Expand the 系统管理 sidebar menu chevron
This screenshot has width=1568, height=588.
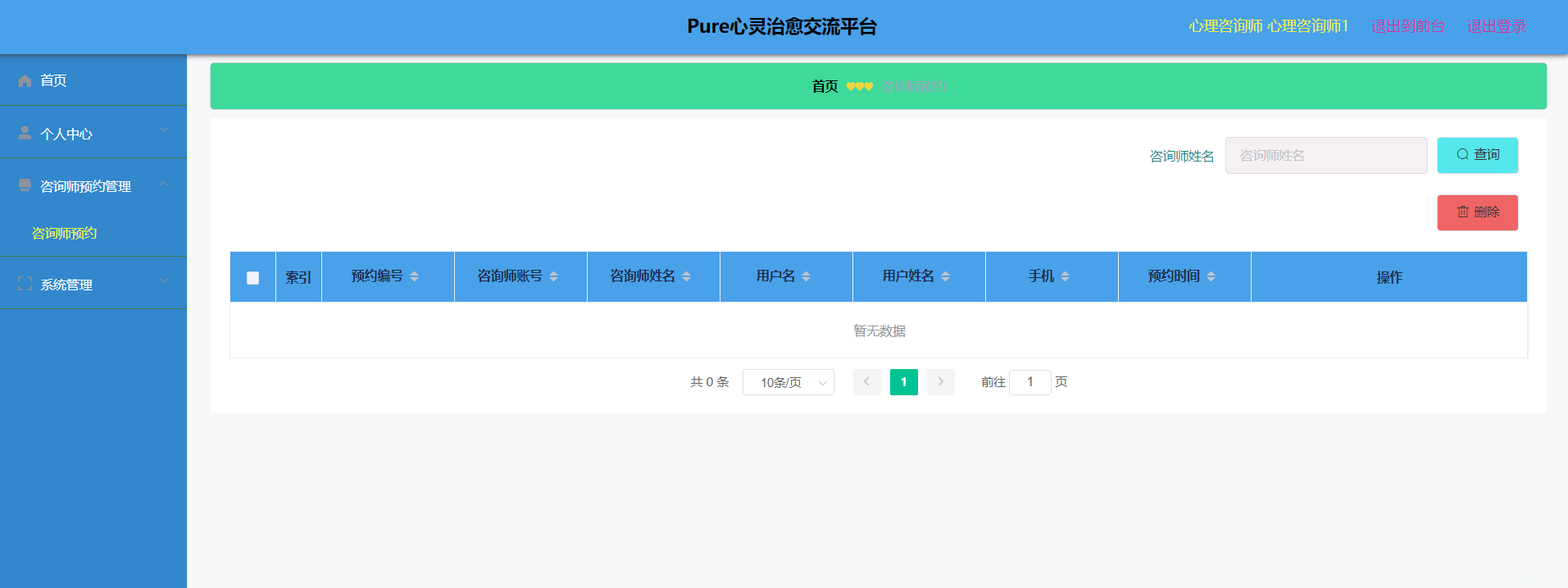[x=164, y=280]
